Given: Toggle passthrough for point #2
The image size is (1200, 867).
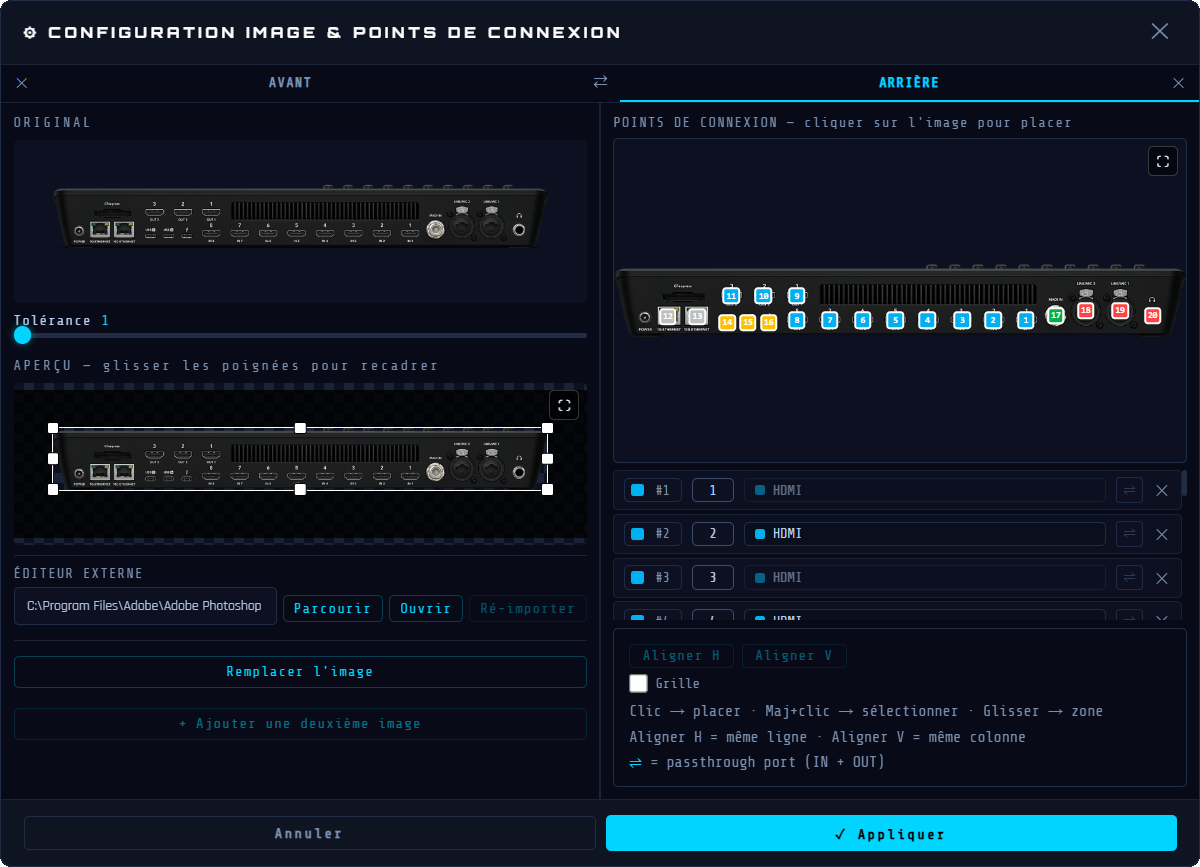Looking at the screenshot, I should pyautogui.click(x=1129, y=533).
